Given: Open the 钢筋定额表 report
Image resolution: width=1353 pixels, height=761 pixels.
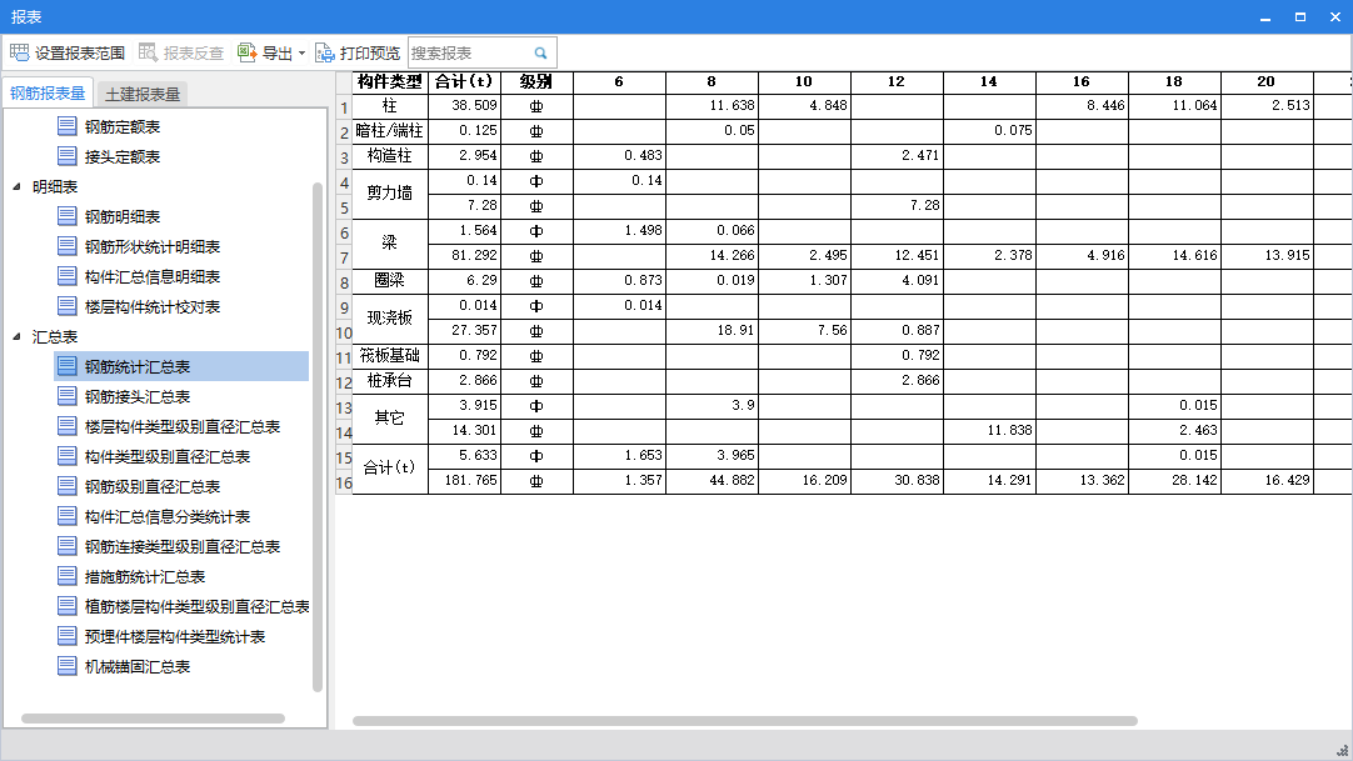Looking at the screenshot, I should 122,127.
